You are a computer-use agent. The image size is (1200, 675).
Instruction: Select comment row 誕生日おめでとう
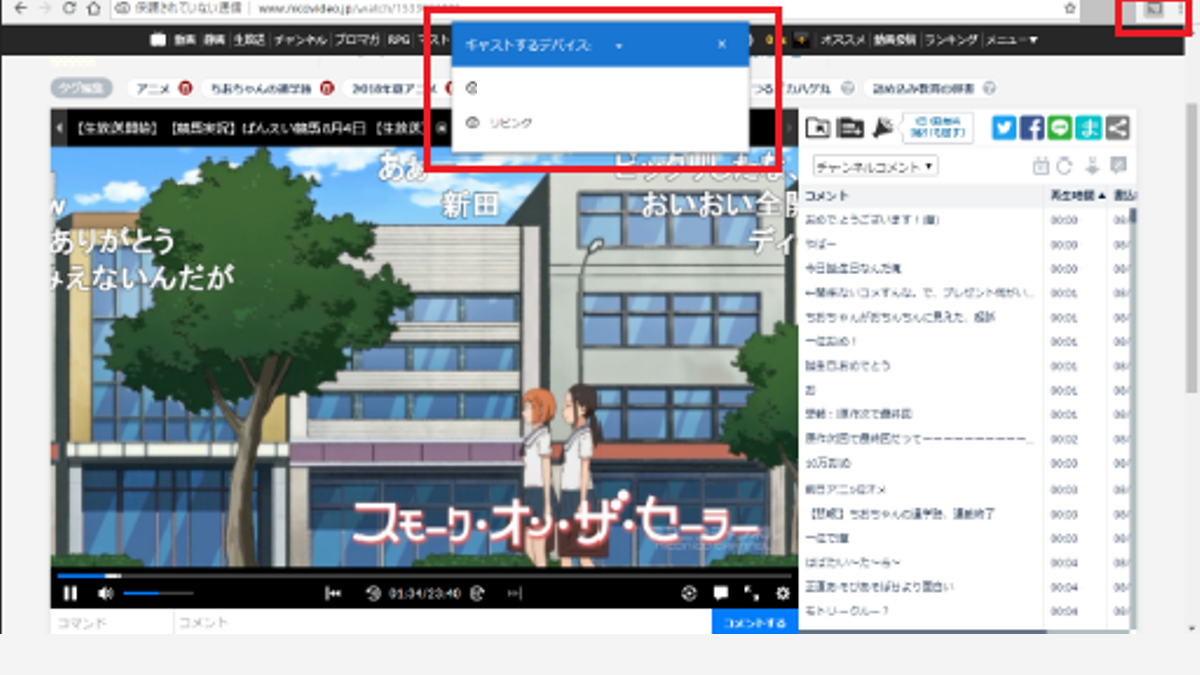966,366
